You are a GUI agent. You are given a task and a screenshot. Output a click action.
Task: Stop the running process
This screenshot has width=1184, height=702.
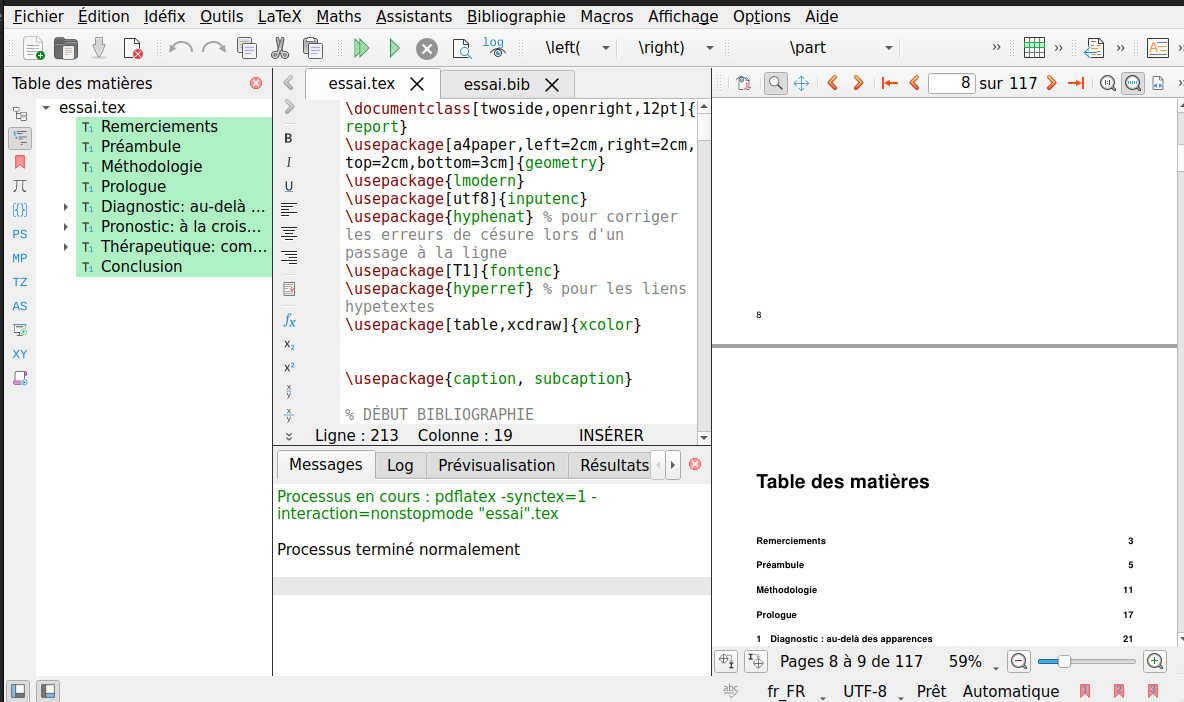click(427, 49)
